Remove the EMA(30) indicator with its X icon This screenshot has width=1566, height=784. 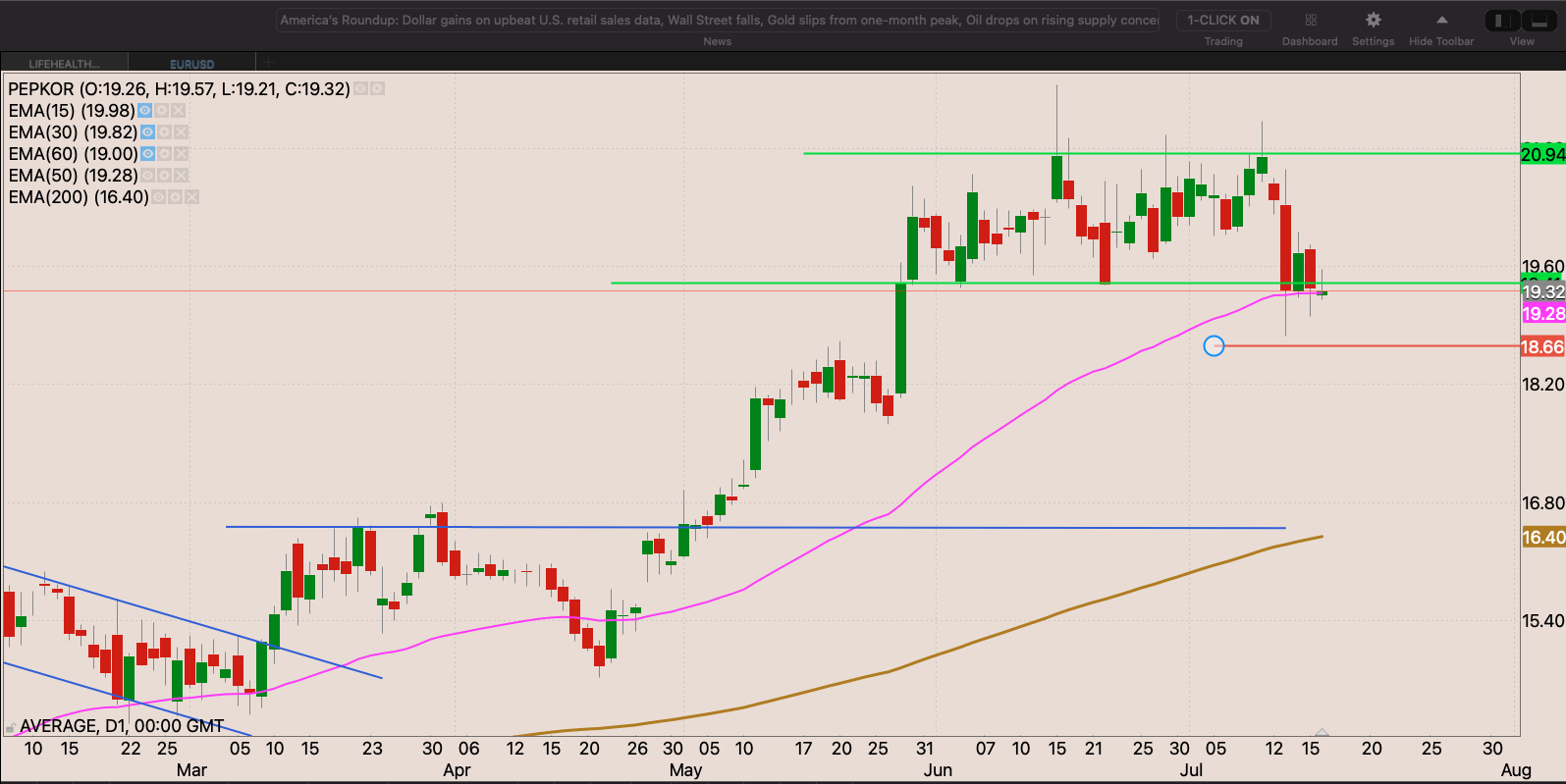(182, 132)
